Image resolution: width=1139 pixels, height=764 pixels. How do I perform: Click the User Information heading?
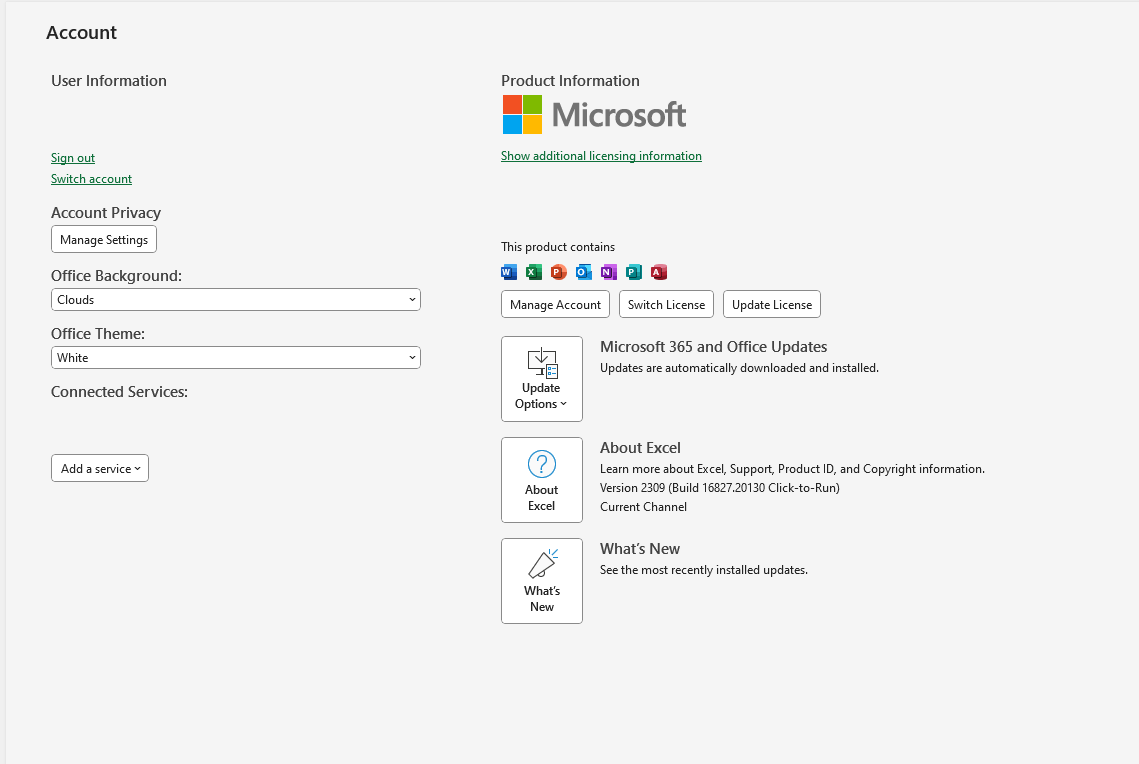coord(109,81)
